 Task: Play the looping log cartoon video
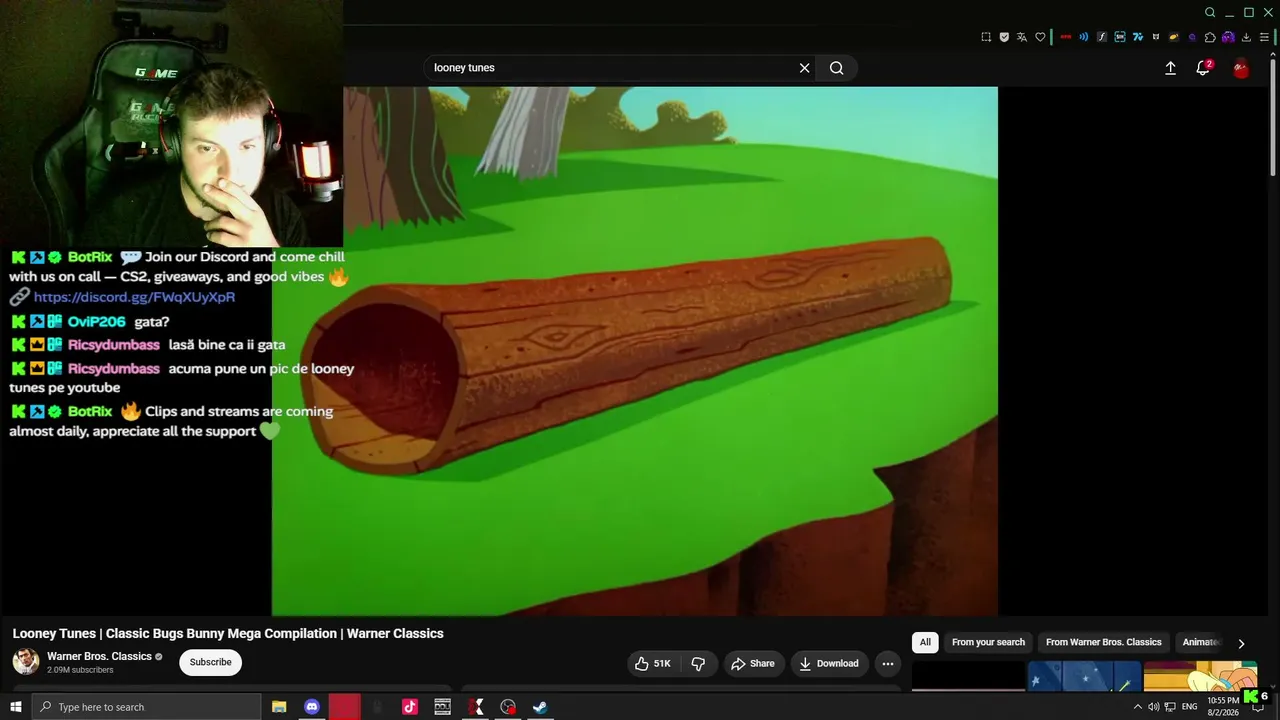[635, 351]
